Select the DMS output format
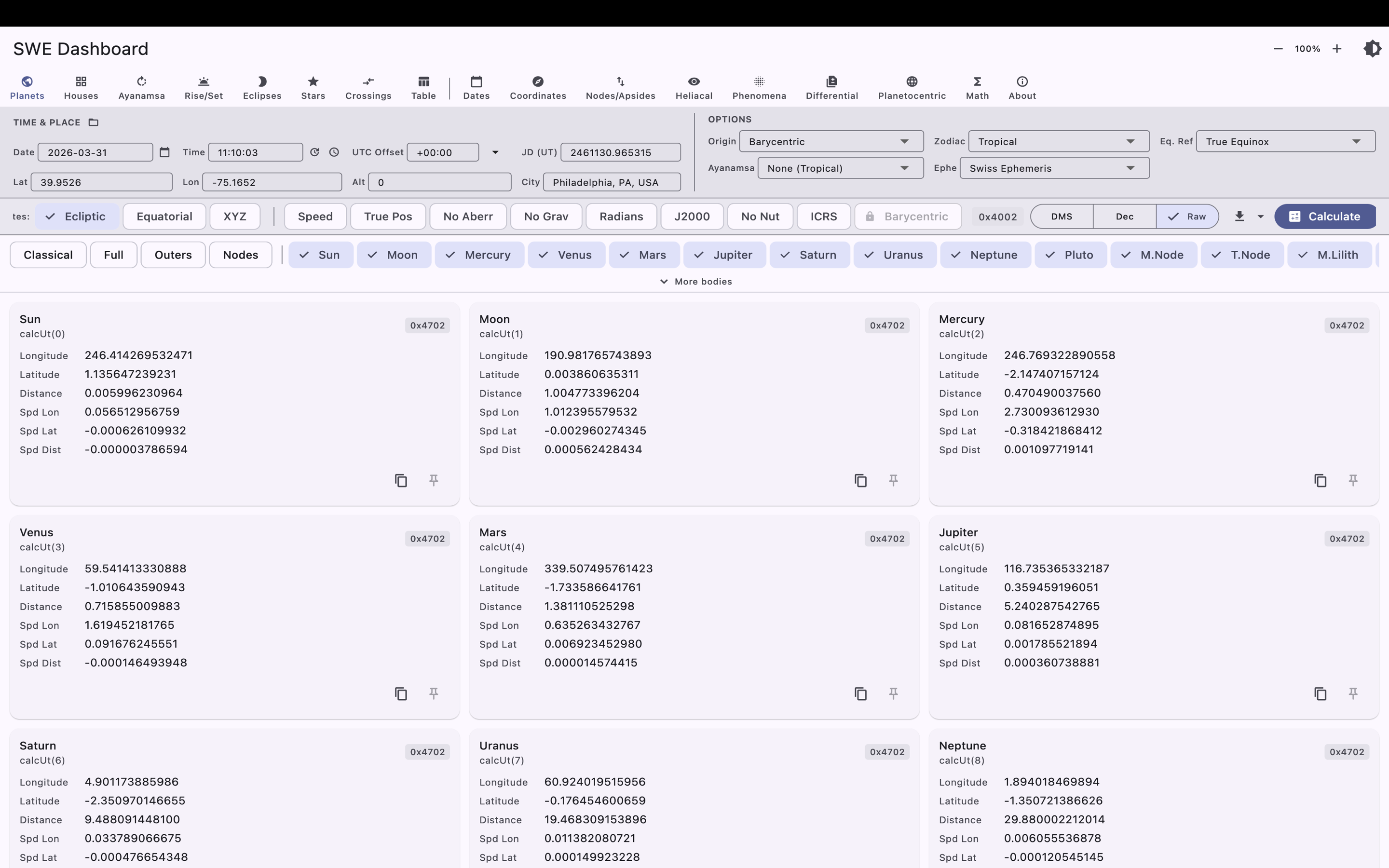The image size is (1389, 868). [1062, 217]
